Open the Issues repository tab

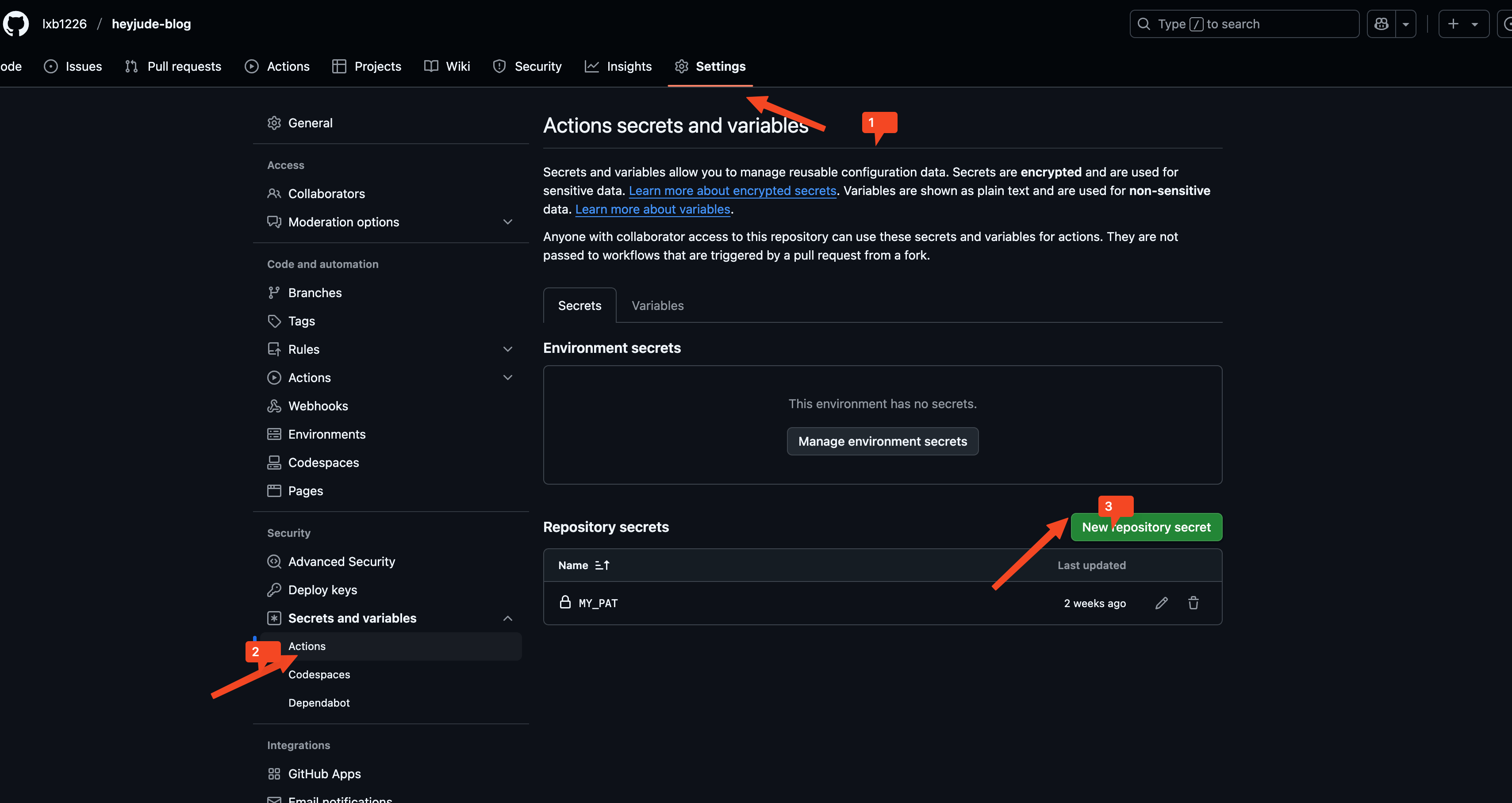point(73,66)
